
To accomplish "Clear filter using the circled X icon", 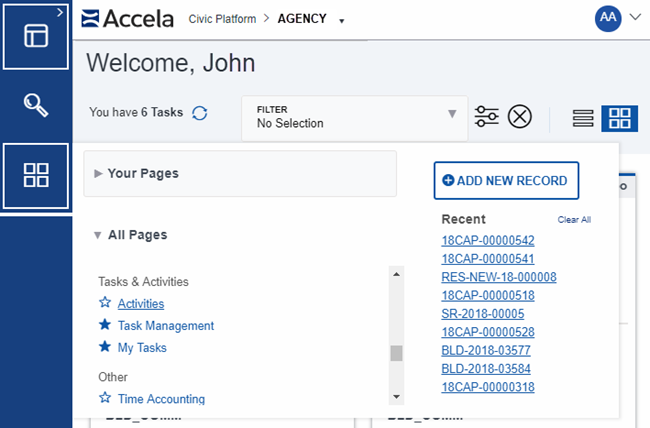I will click(519, 117).
